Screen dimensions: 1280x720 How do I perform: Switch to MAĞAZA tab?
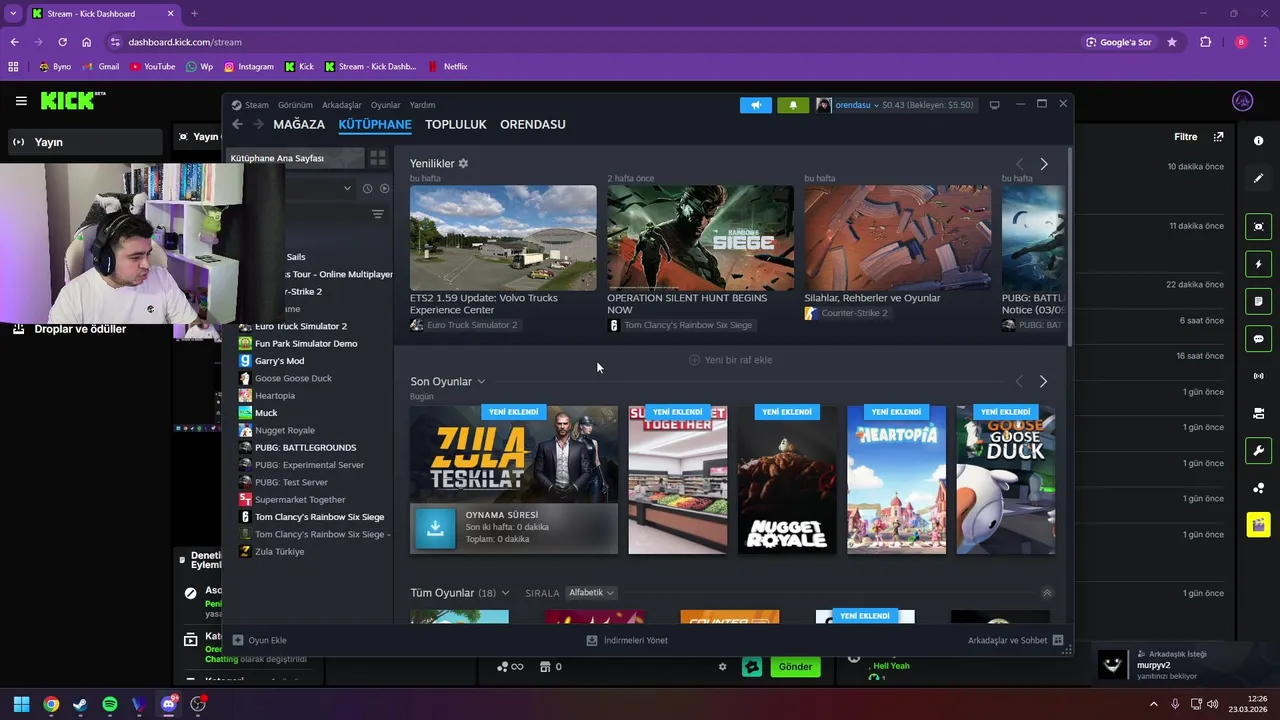coord(299,124)
